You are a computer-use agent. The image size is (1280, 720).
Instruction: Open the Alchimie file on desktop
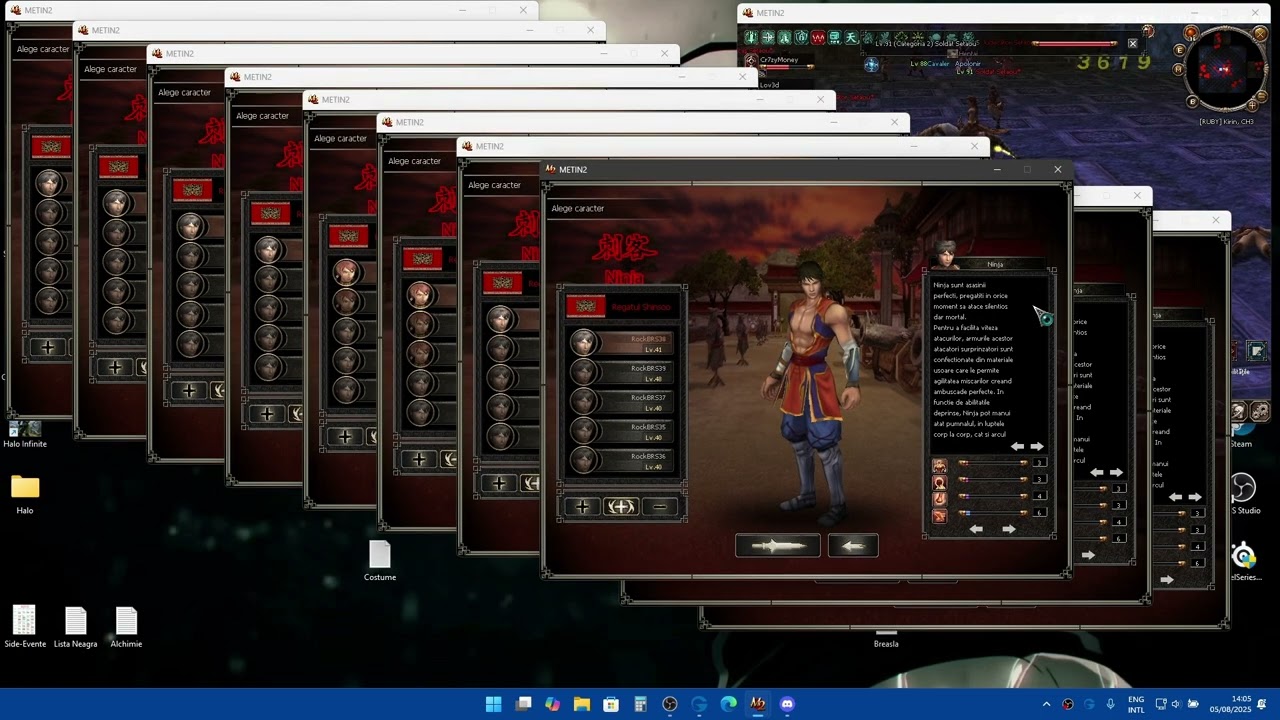tap(126, 627)
